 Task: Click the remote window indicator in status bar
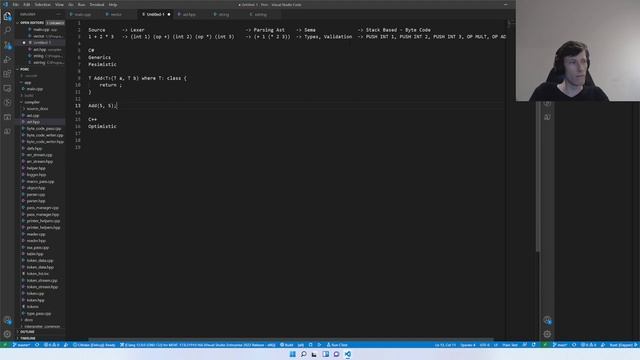click(x=4, y=345)
